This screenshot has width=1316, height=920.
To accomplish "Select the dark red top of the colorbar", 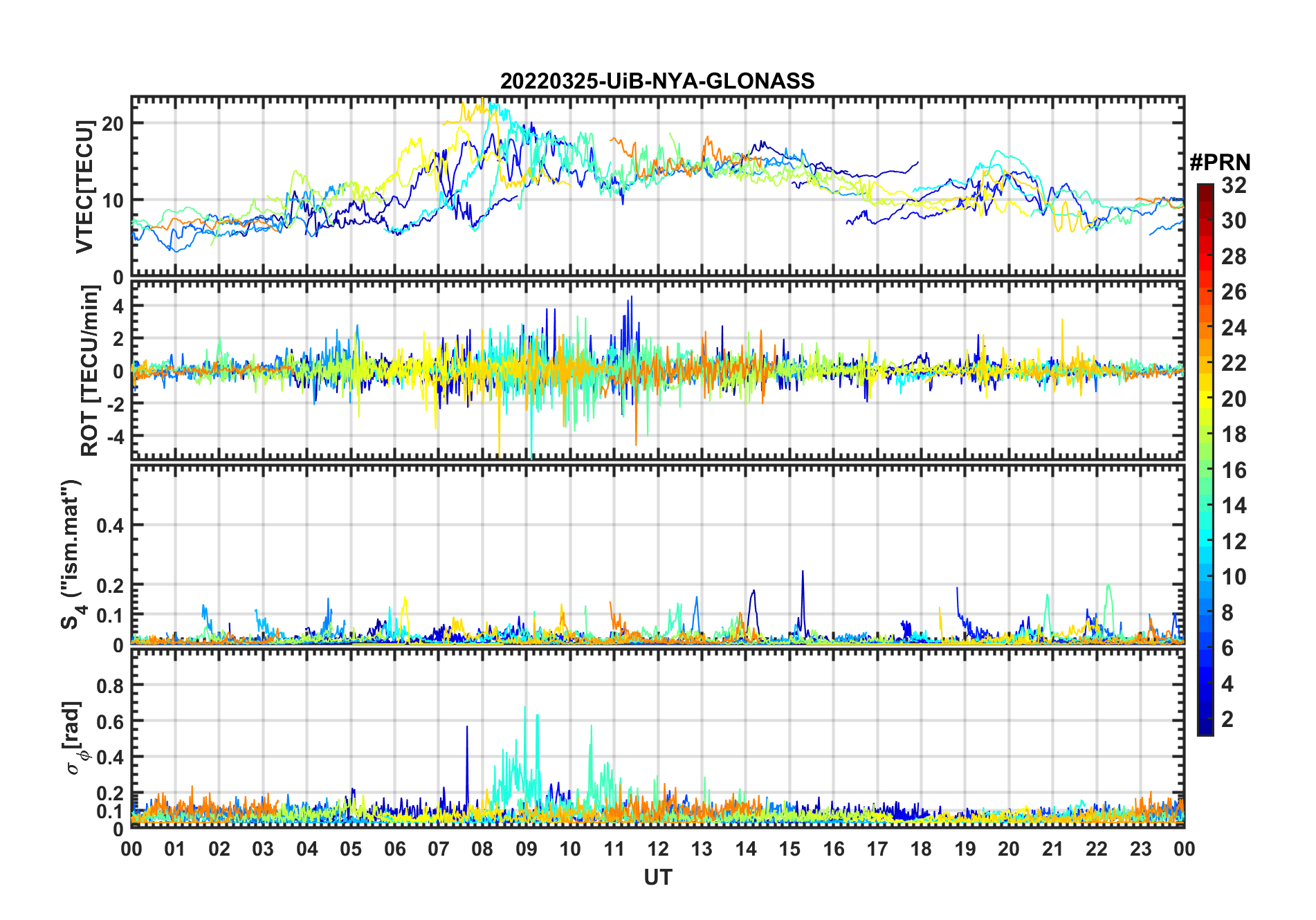I will [x=1205, y=190].
